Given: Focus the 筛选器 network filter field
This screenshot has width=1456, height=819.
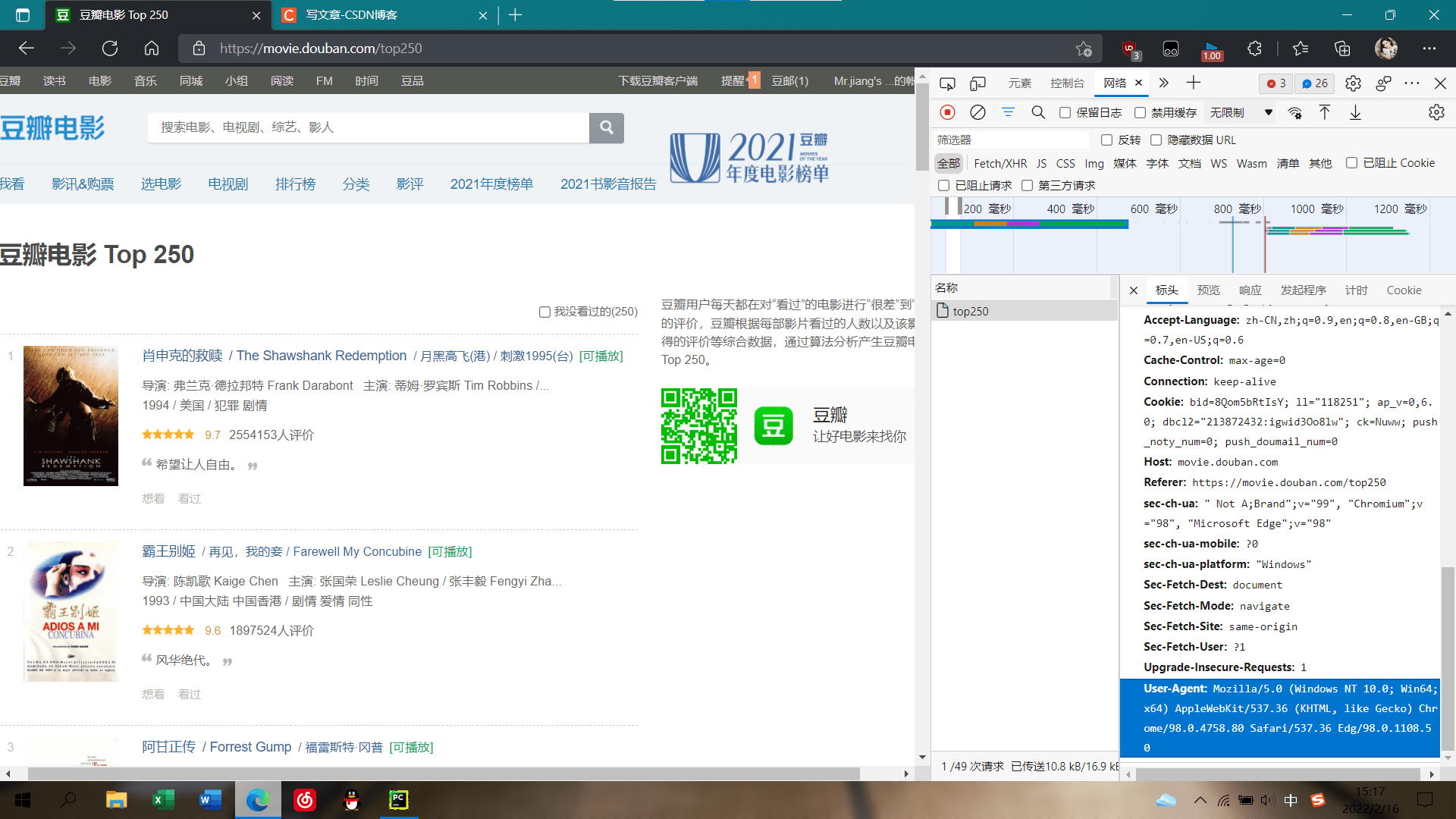Looking at the screenshot, I should coord(1012,140).
